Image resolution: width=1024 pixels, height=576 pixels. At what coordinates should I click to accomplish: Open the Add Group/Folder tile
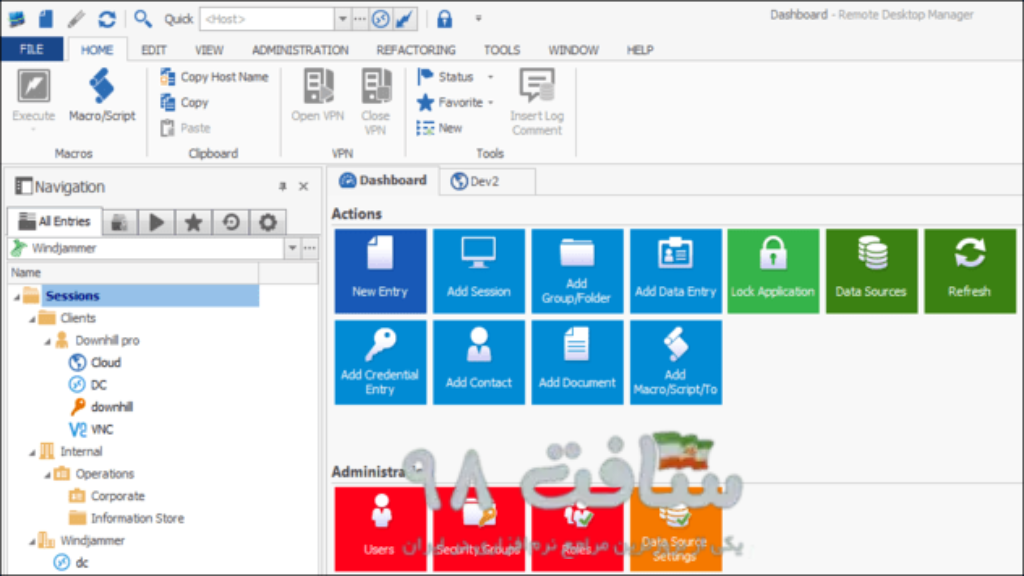click(577, 271)
